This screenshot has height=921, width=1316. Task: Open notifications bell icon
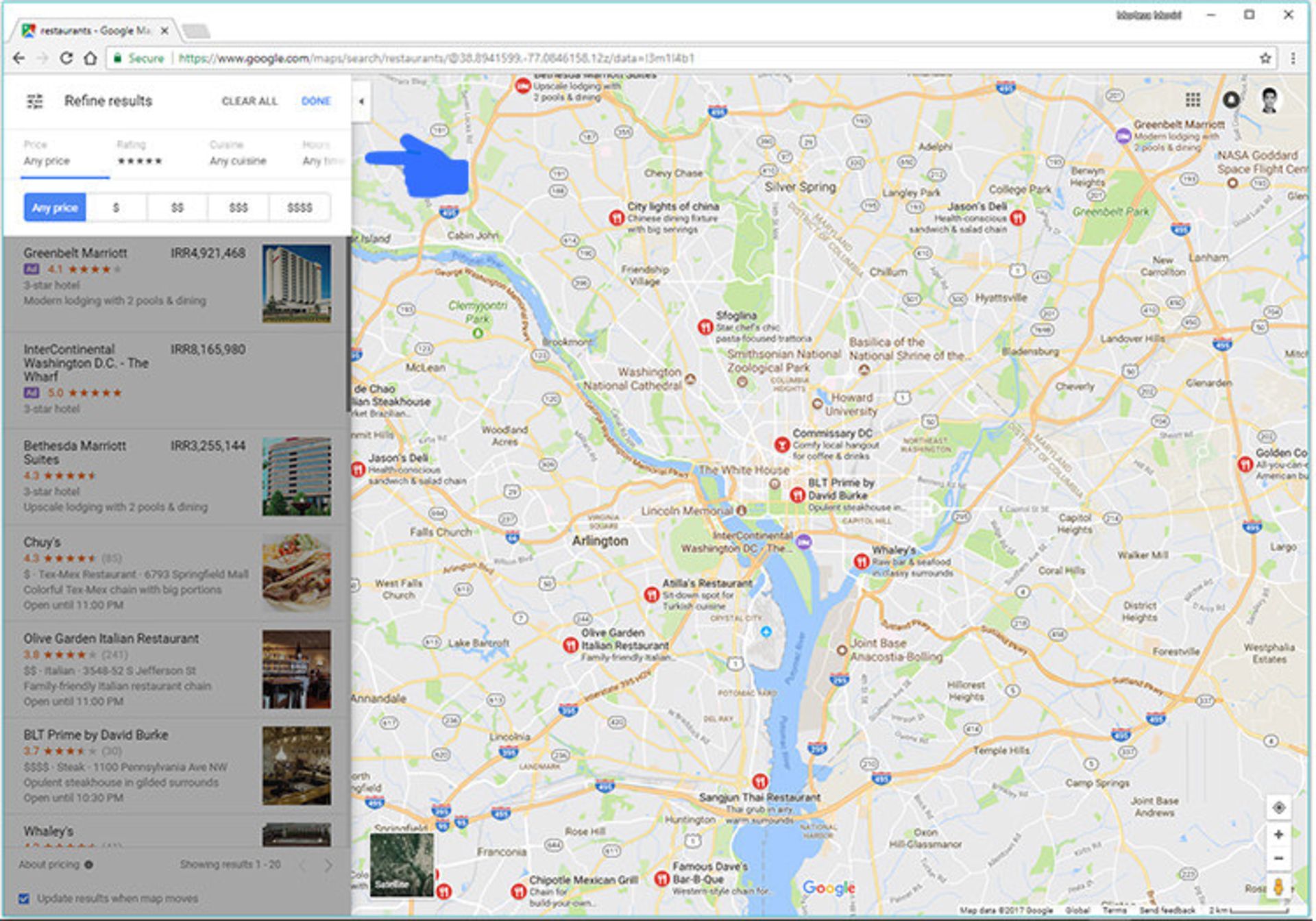pyautogui.click(x=1231, y=100)
